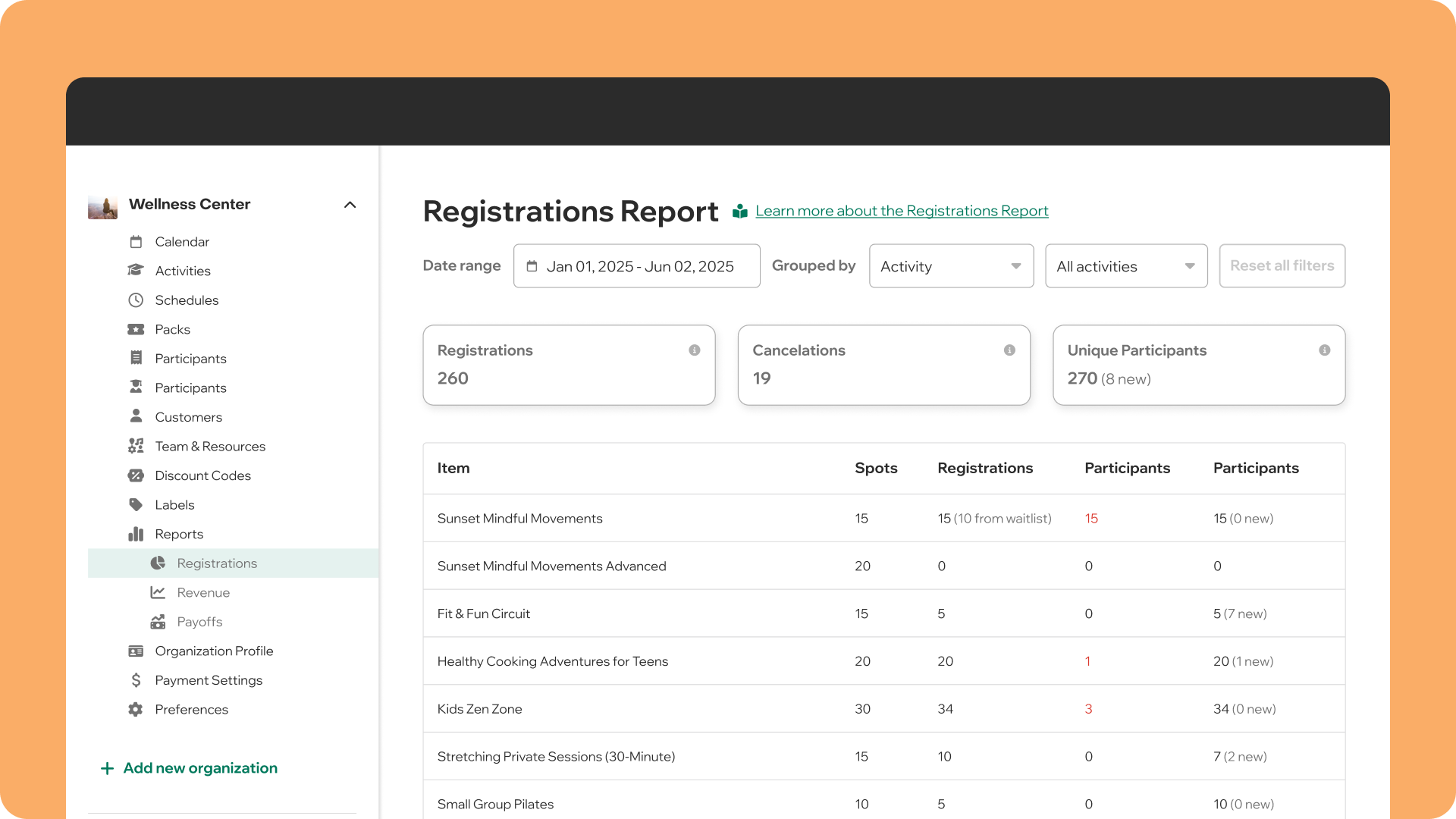Click the Cancelations card info icon
Image resolution: width=1456 pixels, height=819 pixels.
pos(1009,350)
